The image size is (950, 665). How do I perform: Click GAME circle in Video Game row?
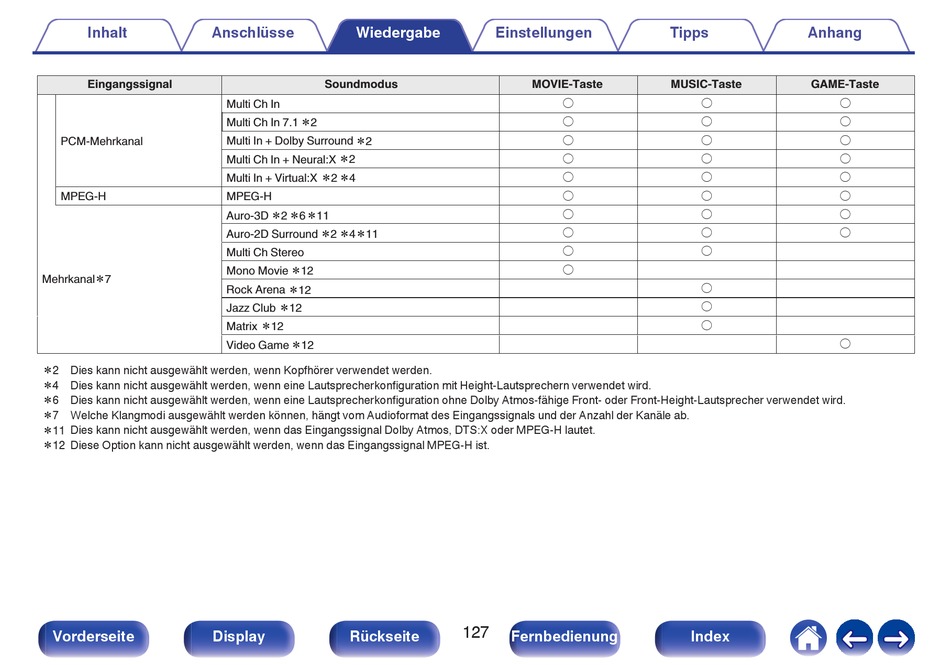[x=845, y=343]
